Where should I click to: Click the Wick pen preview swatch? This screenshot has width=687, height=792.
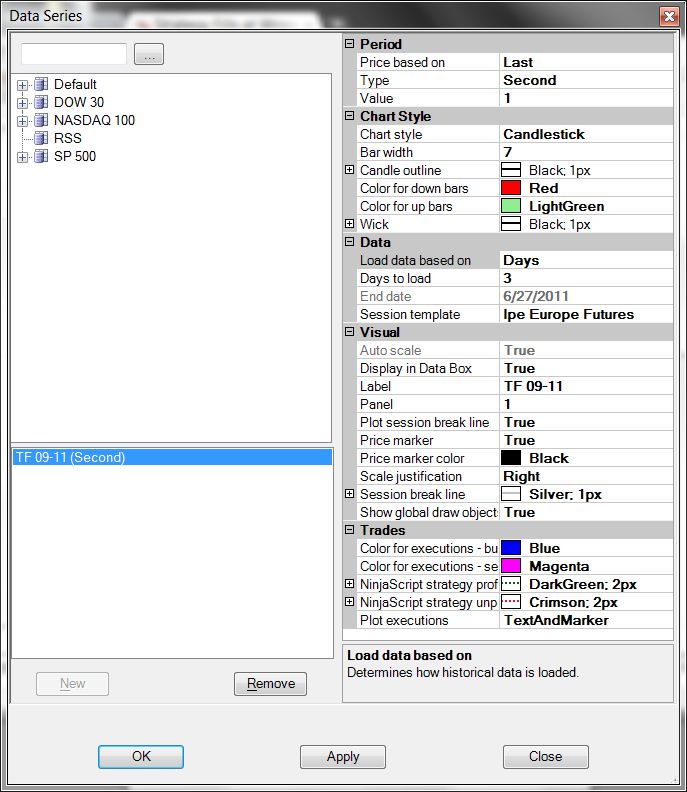point(511,224)
